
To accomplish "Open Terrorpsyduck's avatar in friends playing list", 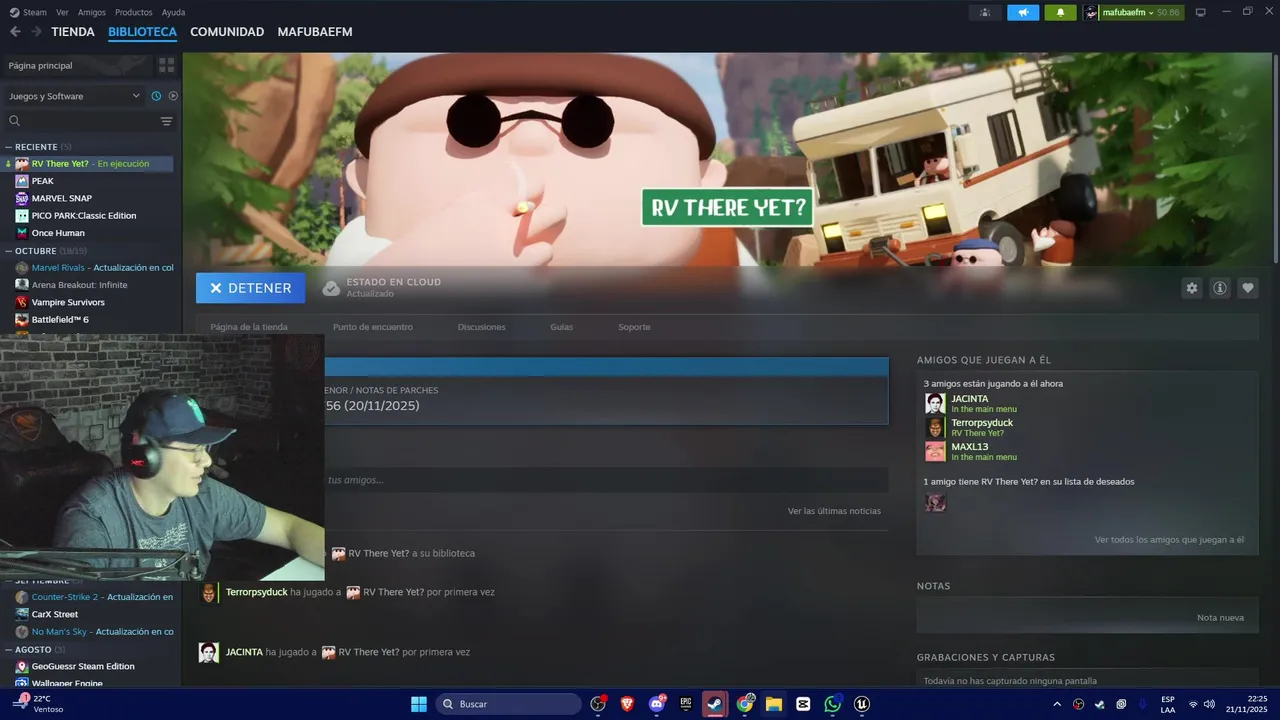I will [x=935, y=427].
